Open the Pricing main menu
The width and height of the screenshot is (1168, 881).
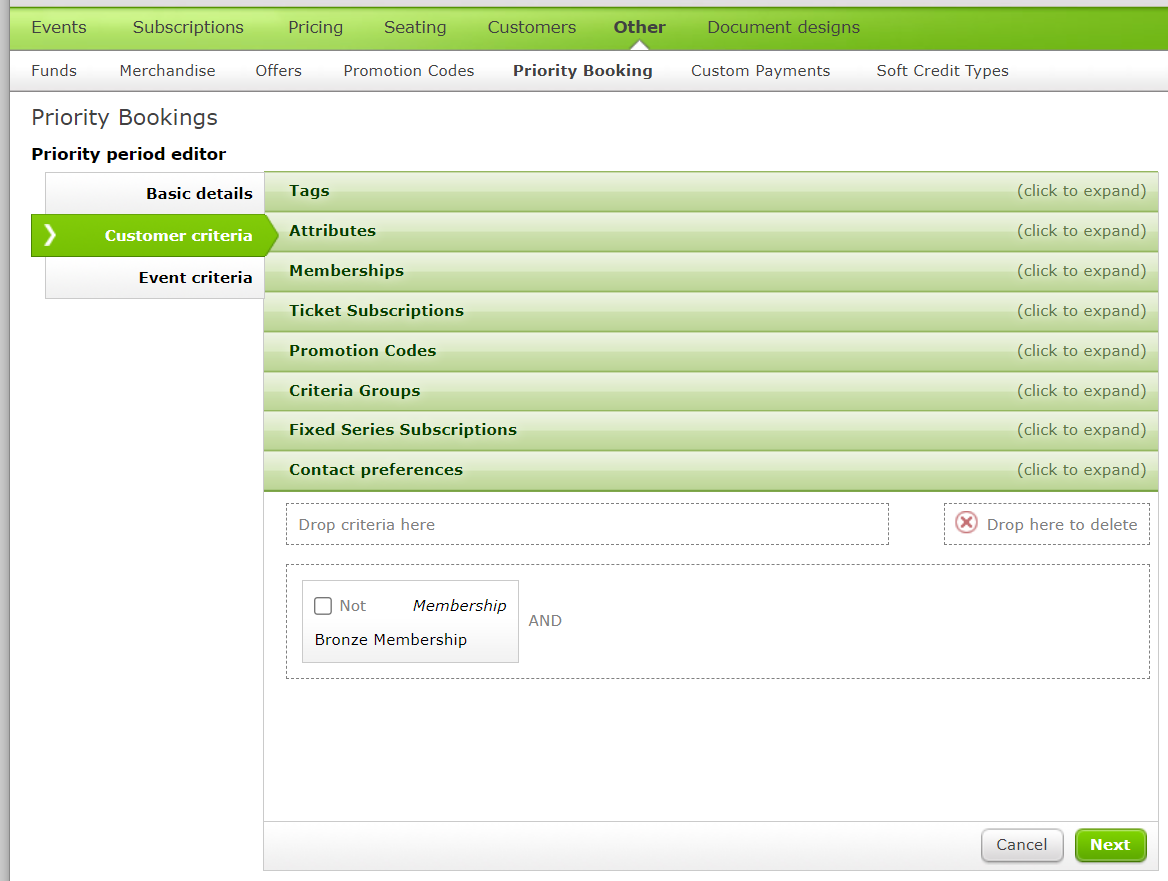click(315, 28)
